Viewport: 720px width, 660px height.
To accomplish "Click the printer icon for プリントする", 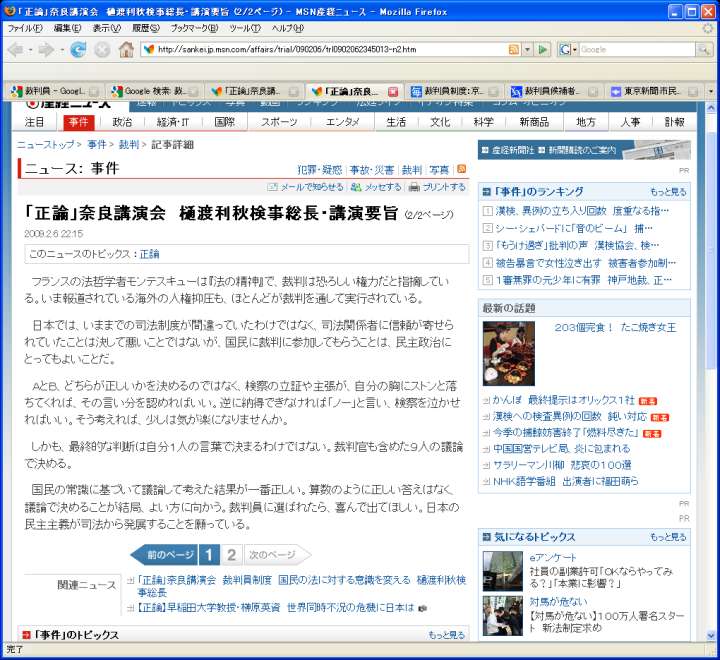I will (414, 187).
